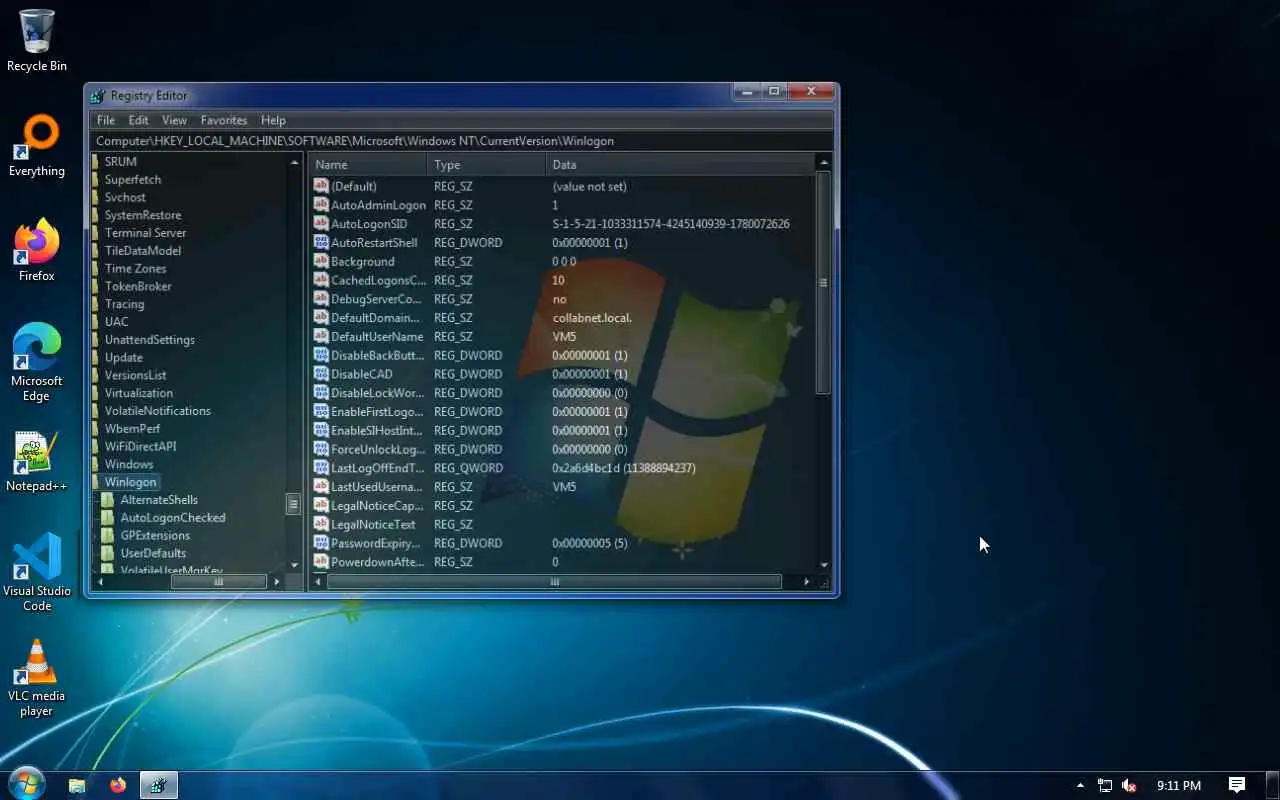Click the network tray icon

click(1105, 785)
